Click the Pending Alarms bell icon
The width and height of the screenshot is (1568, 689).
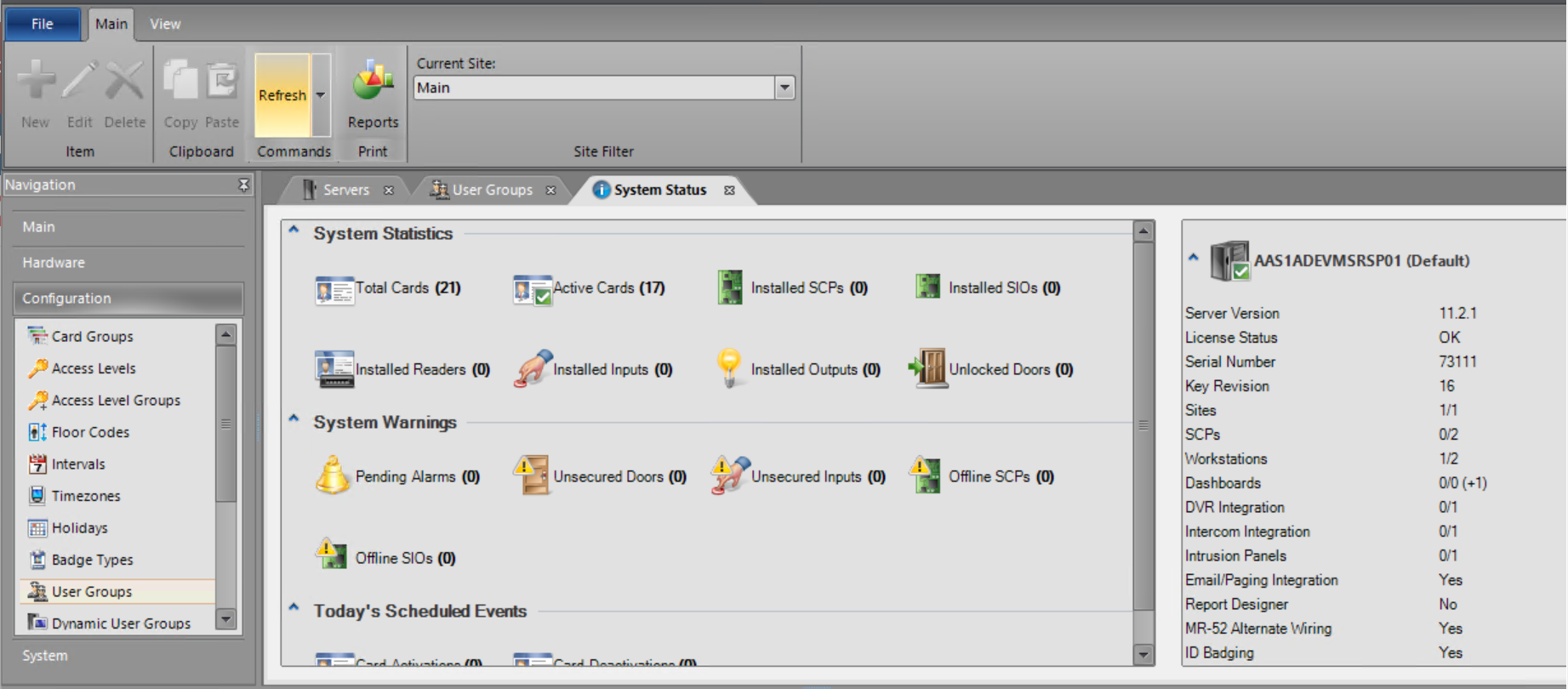click(x=332, y=475)
